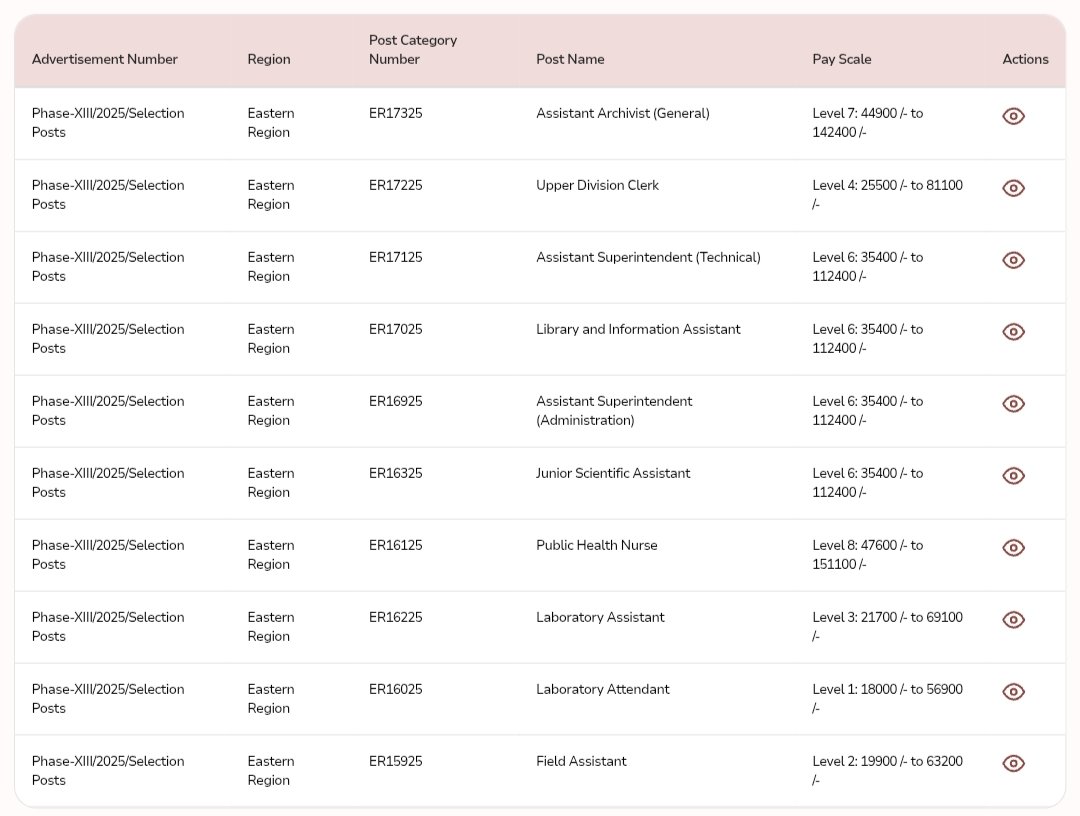View Laboratory Assistant post details
Screen dimensions: 1080x816
(1013, 620)
